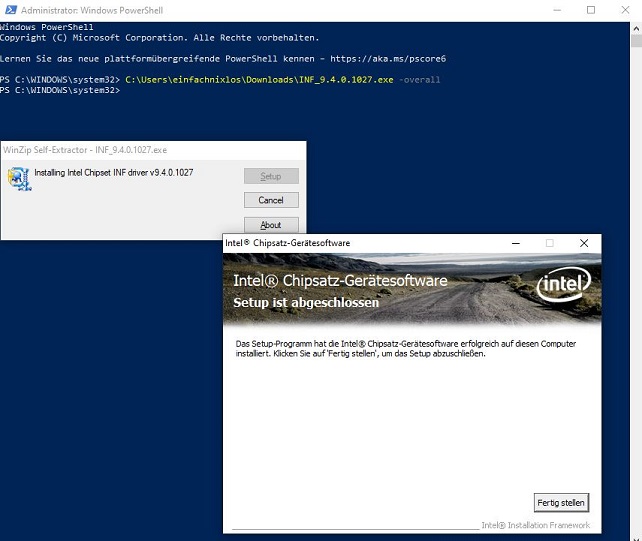Open About in WinZip Self-Extractor dialog
This screenshot has height=541, width=642.
[x=271, y=224]
